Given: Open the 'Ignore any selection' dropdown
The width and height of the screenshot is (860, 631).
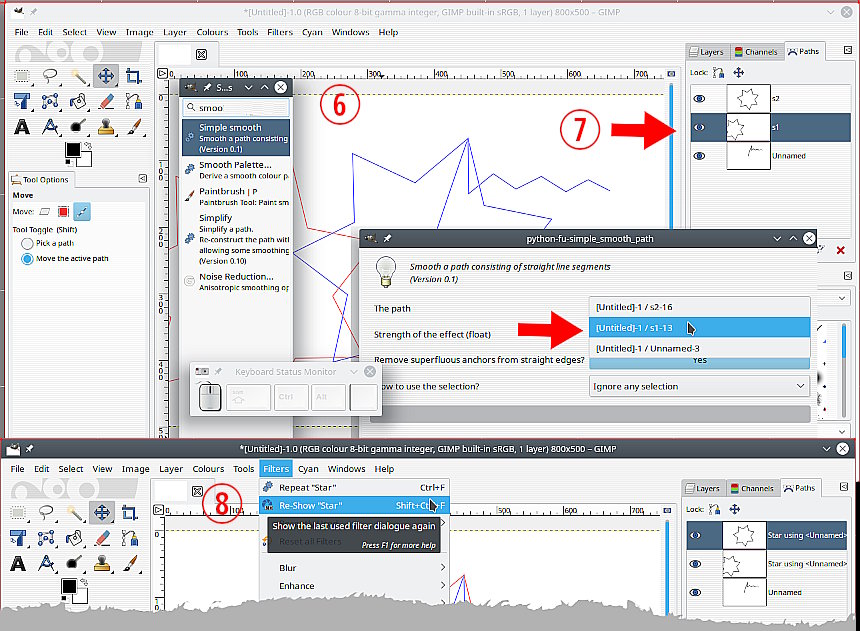Looking at the screenshot, I should pyautogui.click(x=699, y=386).
